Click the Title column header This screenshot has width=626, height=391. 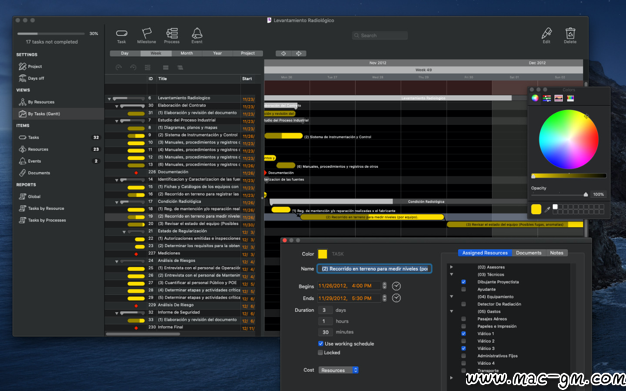coord(162,79)
